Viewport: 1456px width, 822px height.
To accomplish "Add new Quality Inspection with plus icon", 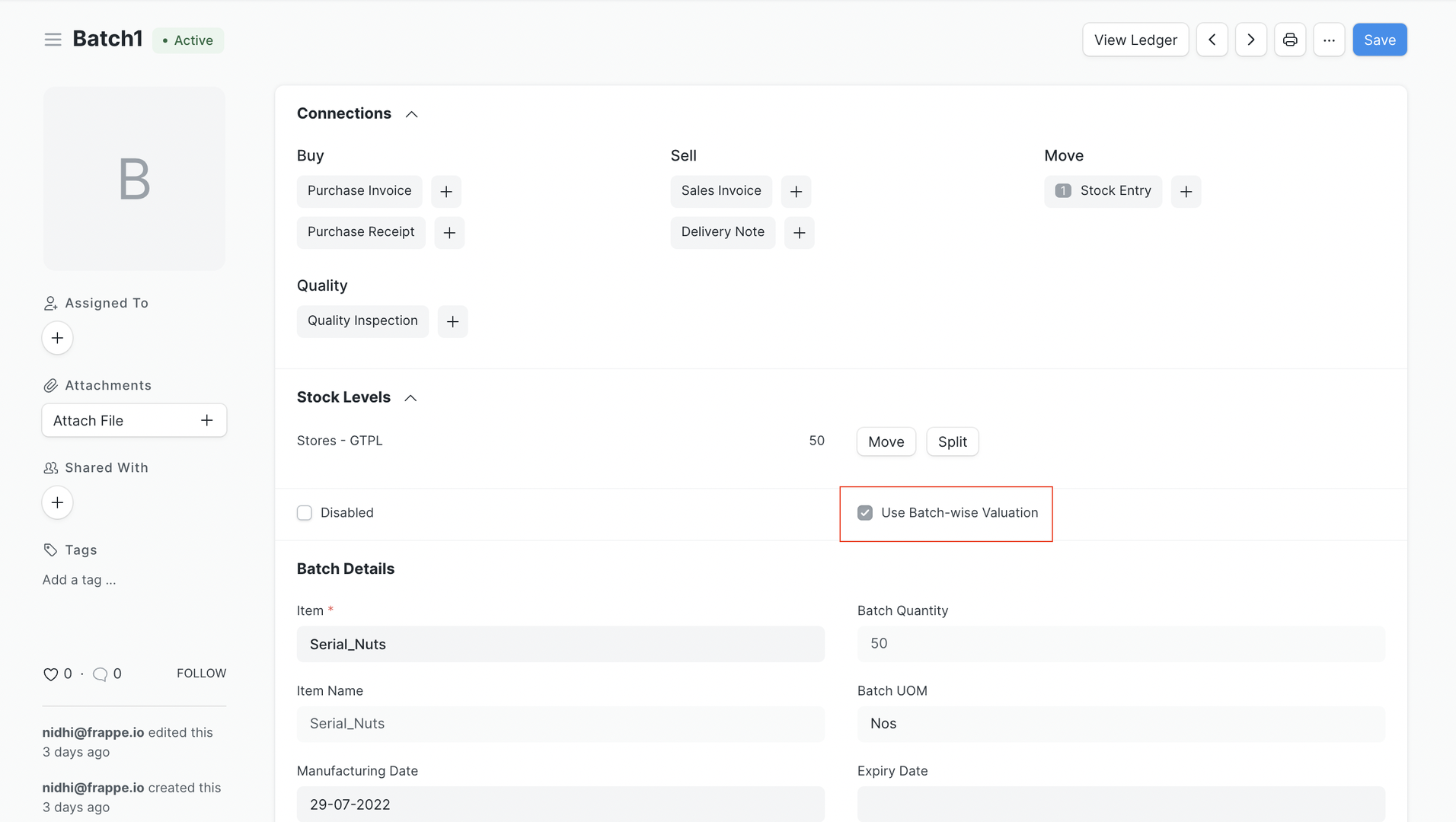I will tap(452, 321).
